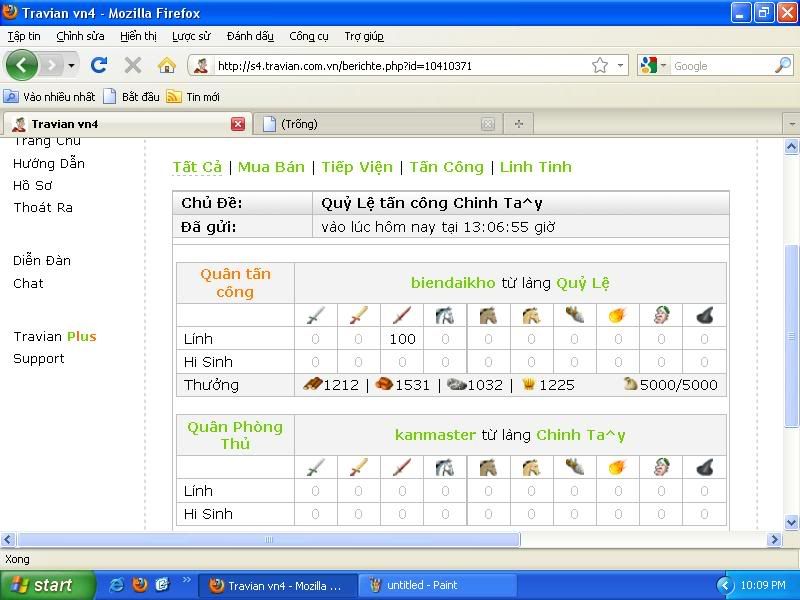Click the site identity icon in address bar
800x600 pixels.
201,66
